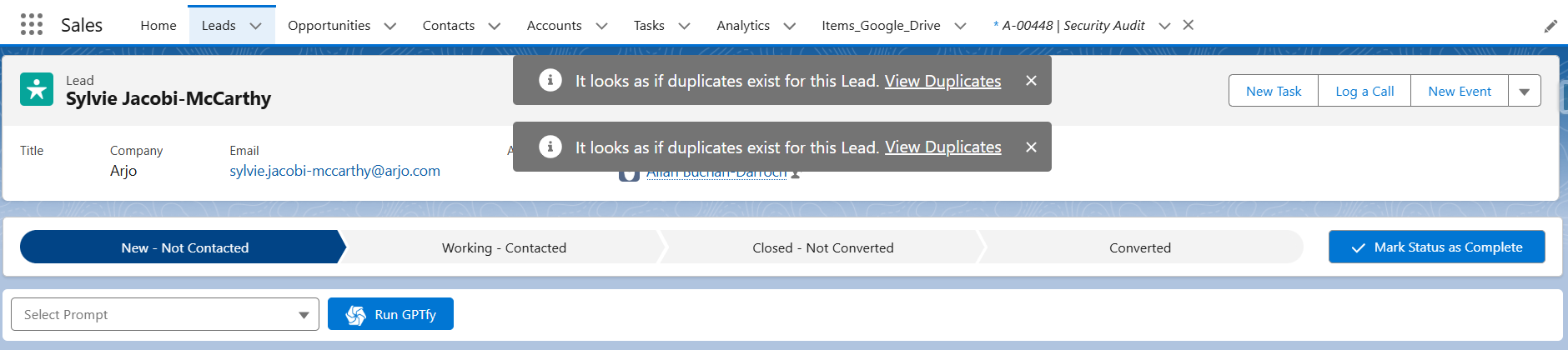Open the App Launcher grid icon

tap(32, 25)
